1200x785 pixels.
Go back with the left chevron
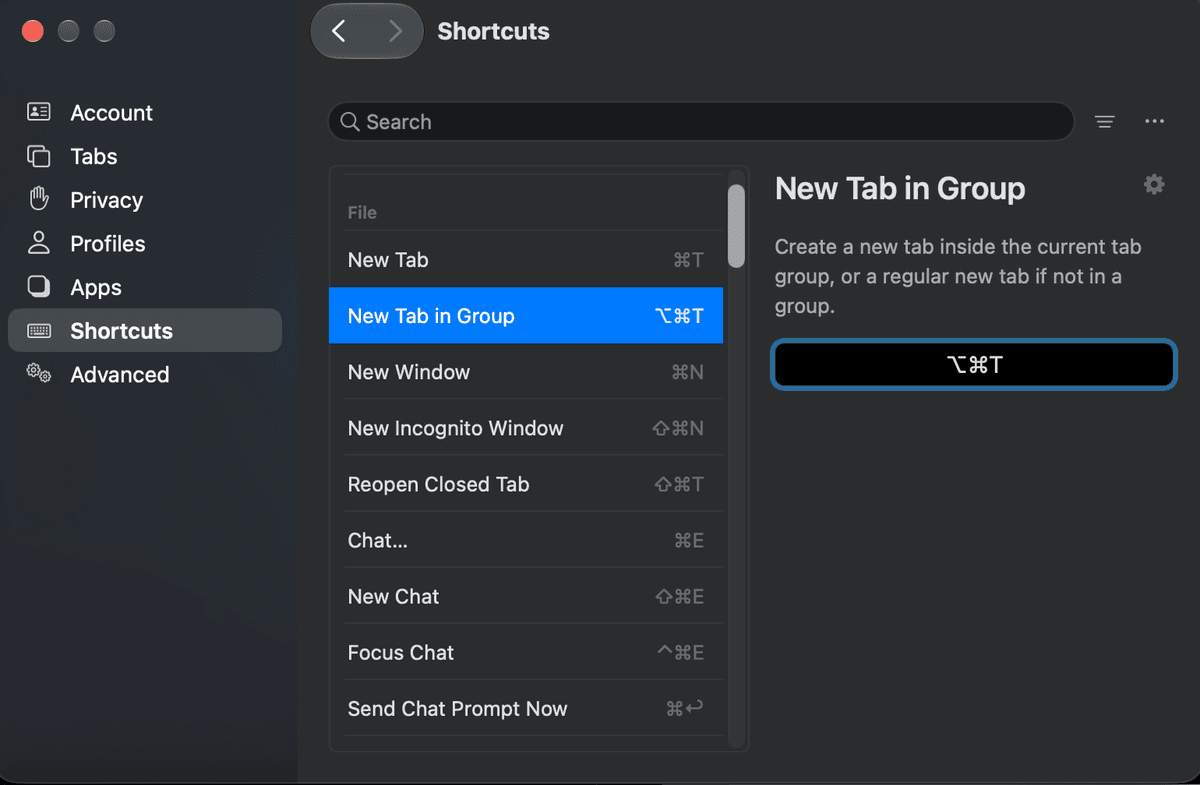click(339, 31)
